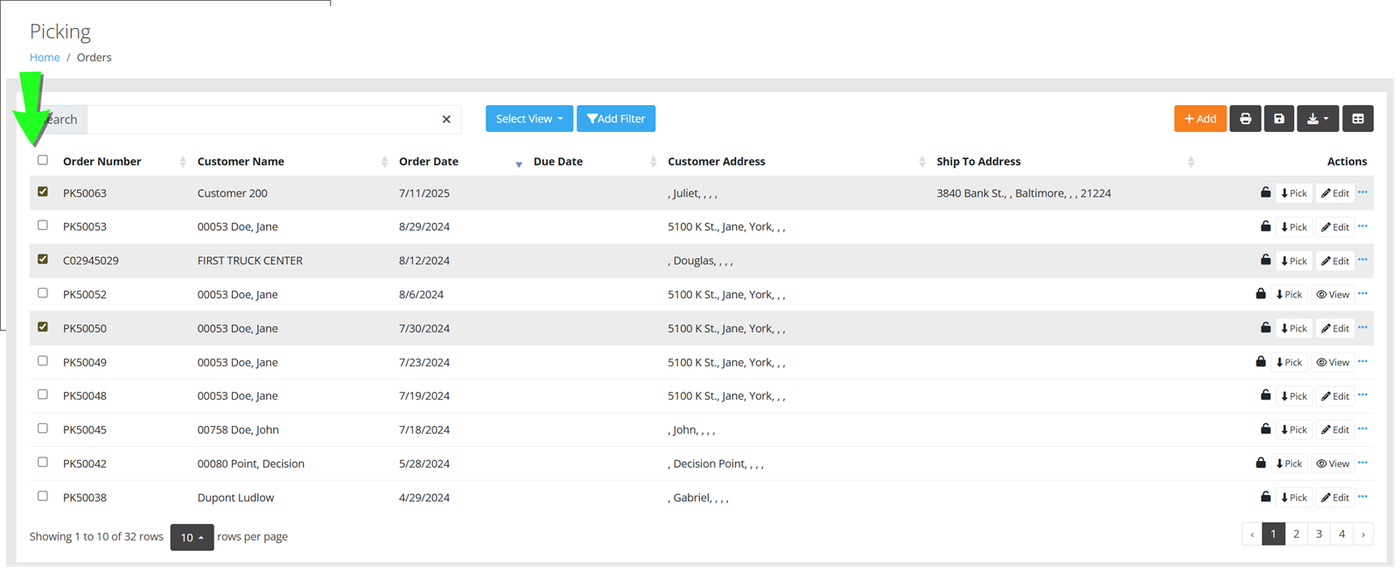Click the lock icon in row C02945029

(x=1265, y=260)
